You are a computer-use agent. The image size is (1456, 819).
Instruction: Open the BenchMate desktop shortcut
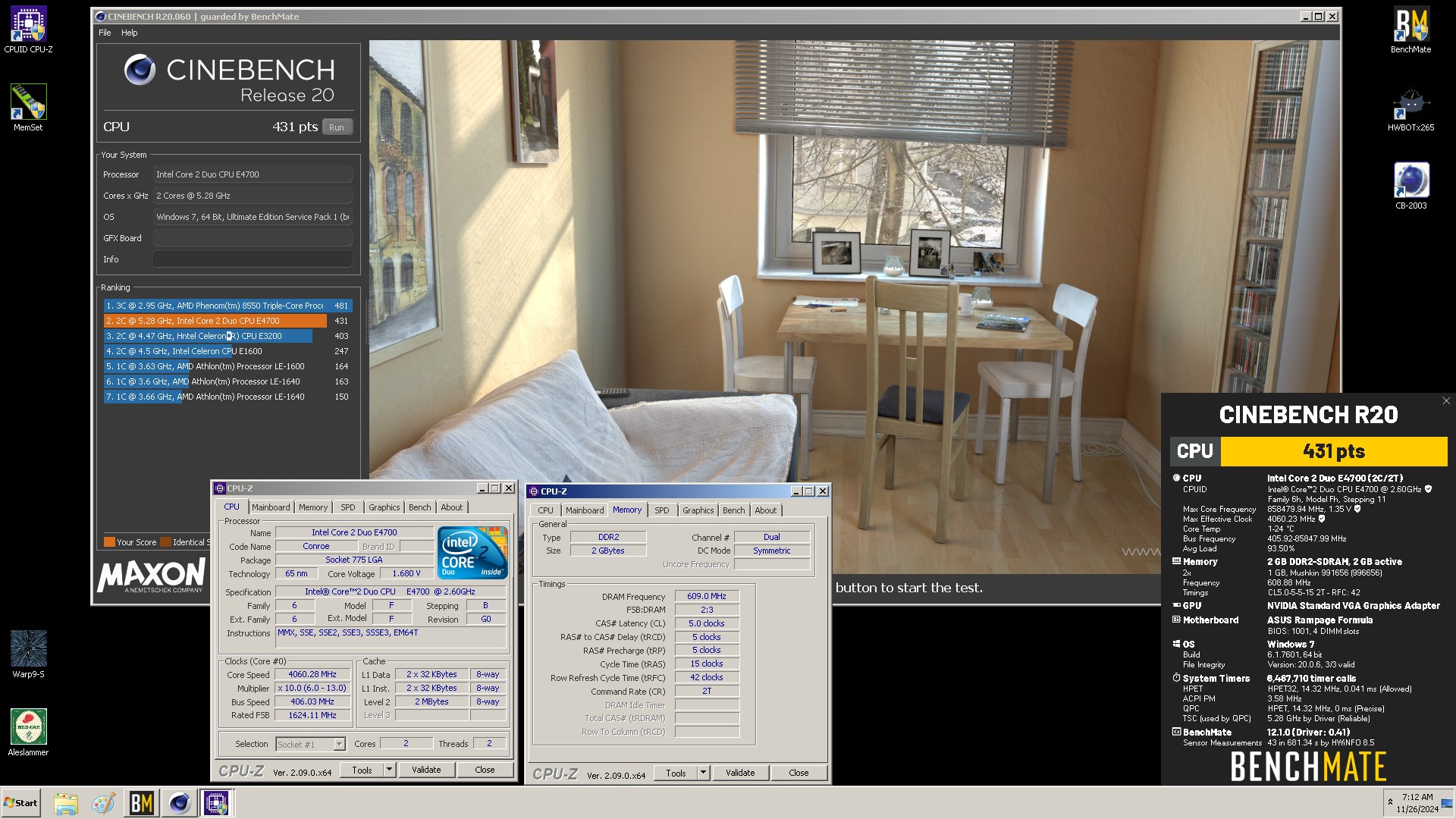pyautogui.click(x=1410, y=30)
